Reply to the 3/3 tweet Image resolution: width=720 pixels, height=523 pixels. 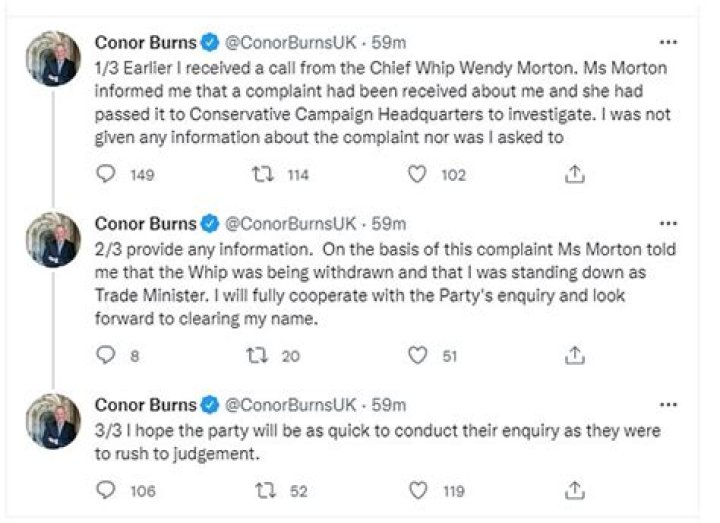coord(106,490)
